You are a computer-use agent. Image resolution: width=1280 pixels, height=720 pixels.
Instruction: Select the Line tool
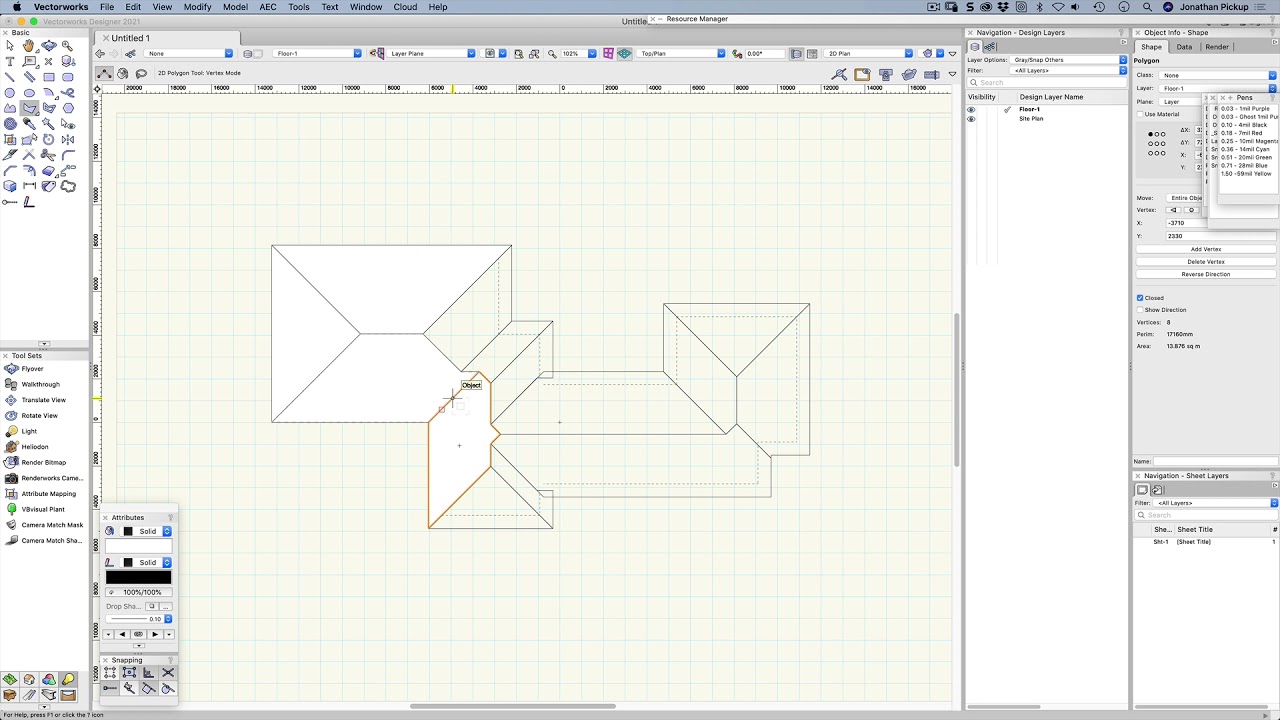tap(10, 77)
